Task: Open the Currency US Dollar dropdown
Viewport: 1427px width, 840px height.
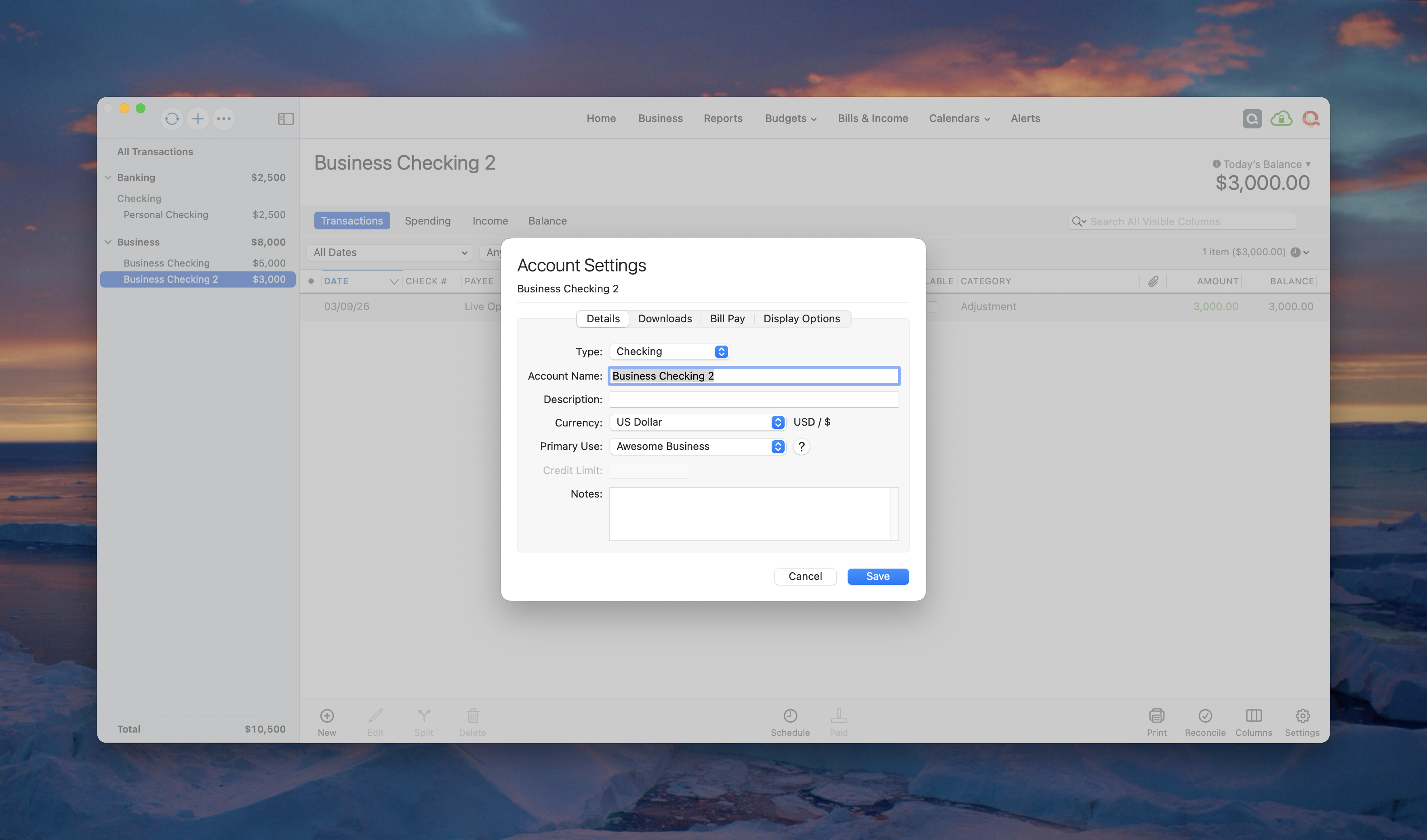Action: pyautogui.click(x=698, y=422)
